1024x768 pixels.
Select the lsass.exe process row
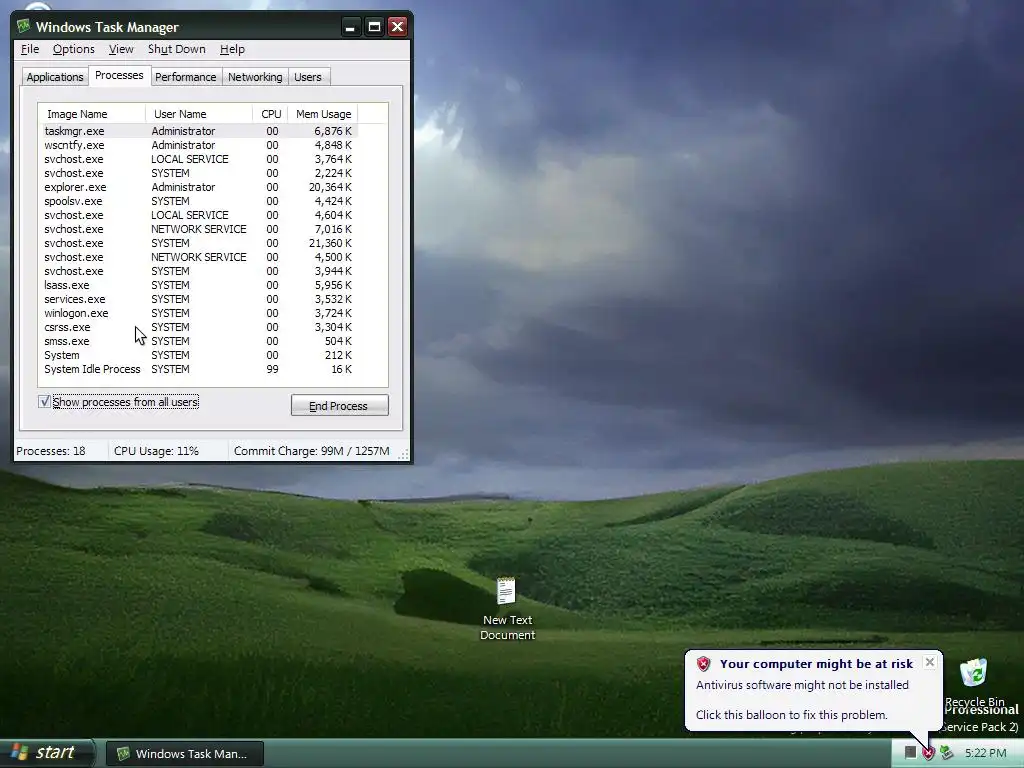click(x=199, y=285)
